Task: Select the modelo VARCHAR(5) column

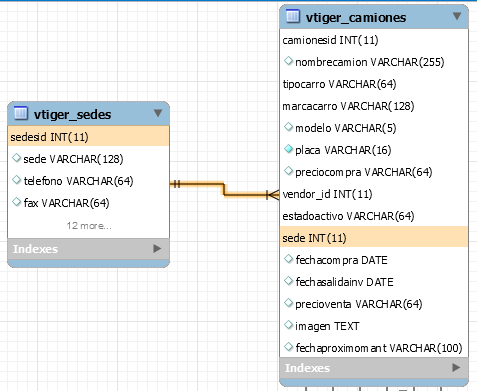Action: click(x=374, y=128)
